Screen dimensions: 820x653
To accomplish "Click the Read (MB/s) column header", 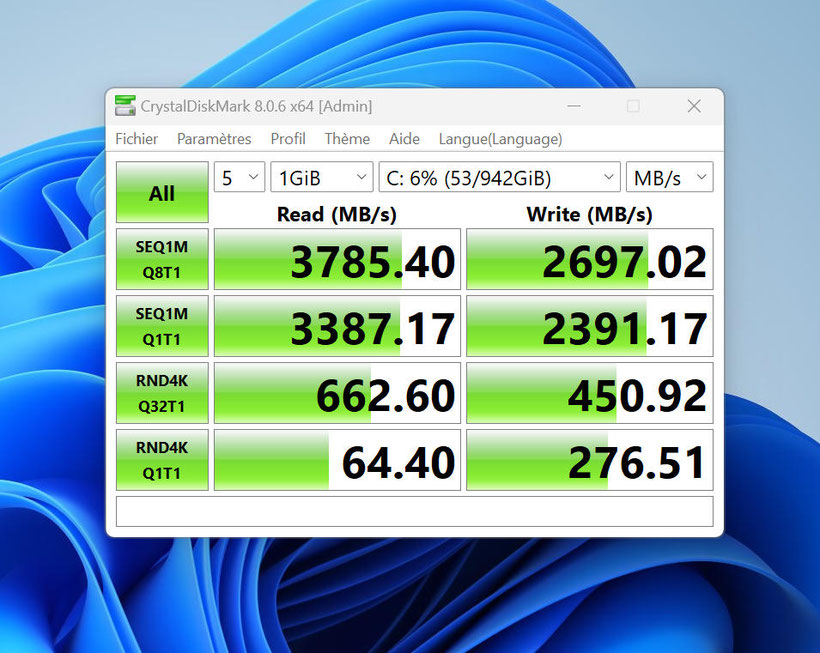I will 337,214.
